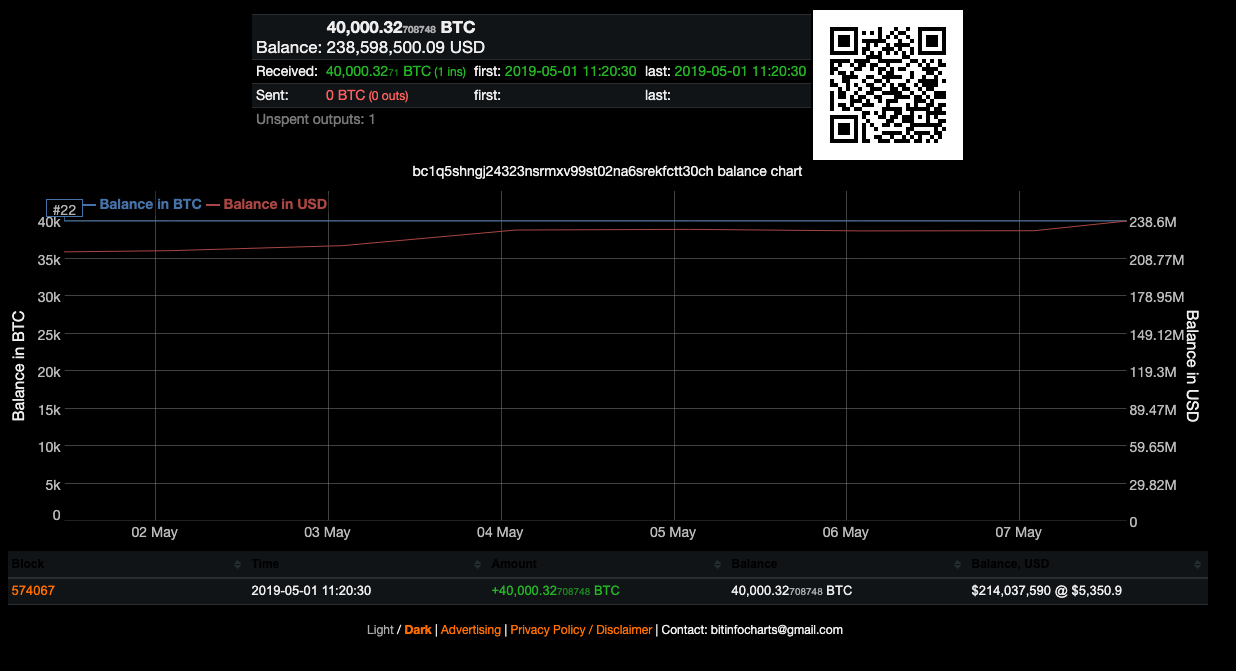Switch to Light theme

[x=380, y=630]
